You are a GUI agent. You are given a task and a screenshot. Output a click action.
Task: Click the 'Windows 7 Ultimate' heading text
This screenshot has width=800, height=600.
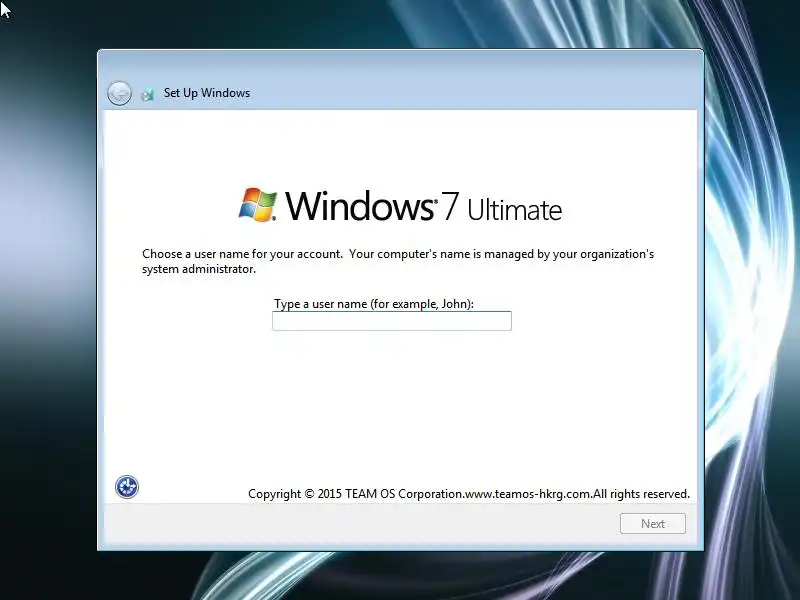click(x=423, y=206)
